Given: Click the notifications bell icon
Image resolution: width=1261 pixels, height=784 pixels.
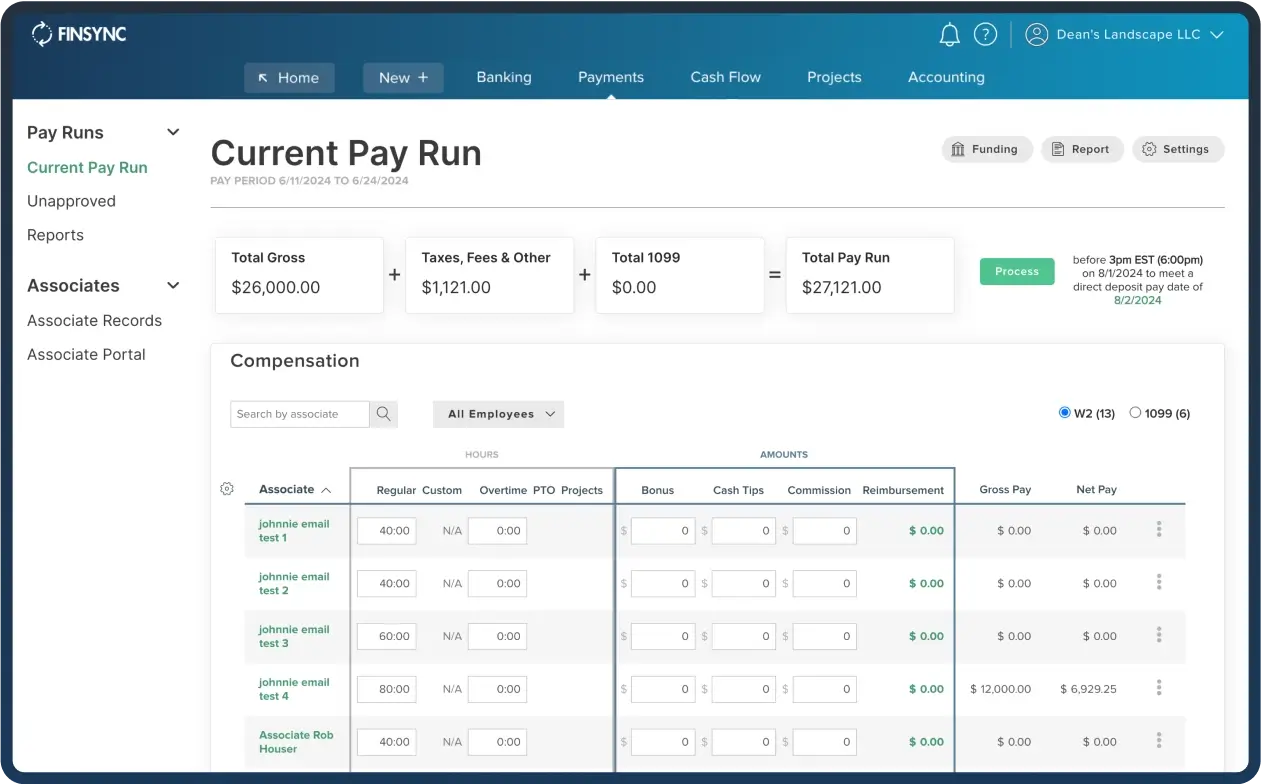Looking at the screenshot, I should [949, 35].
